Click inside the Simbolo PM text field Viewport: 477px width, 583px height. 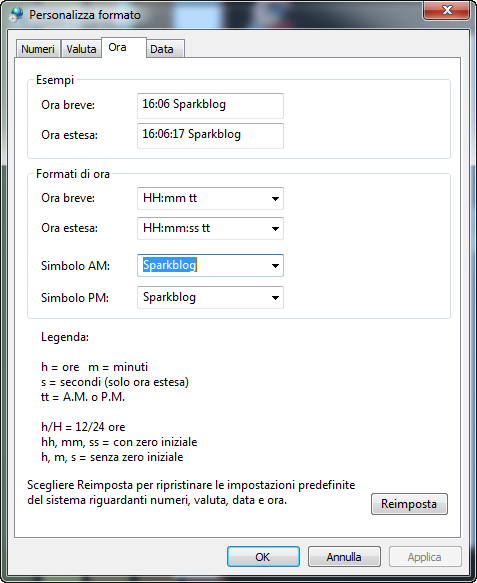pyautogui.click(x=203, y=297)
